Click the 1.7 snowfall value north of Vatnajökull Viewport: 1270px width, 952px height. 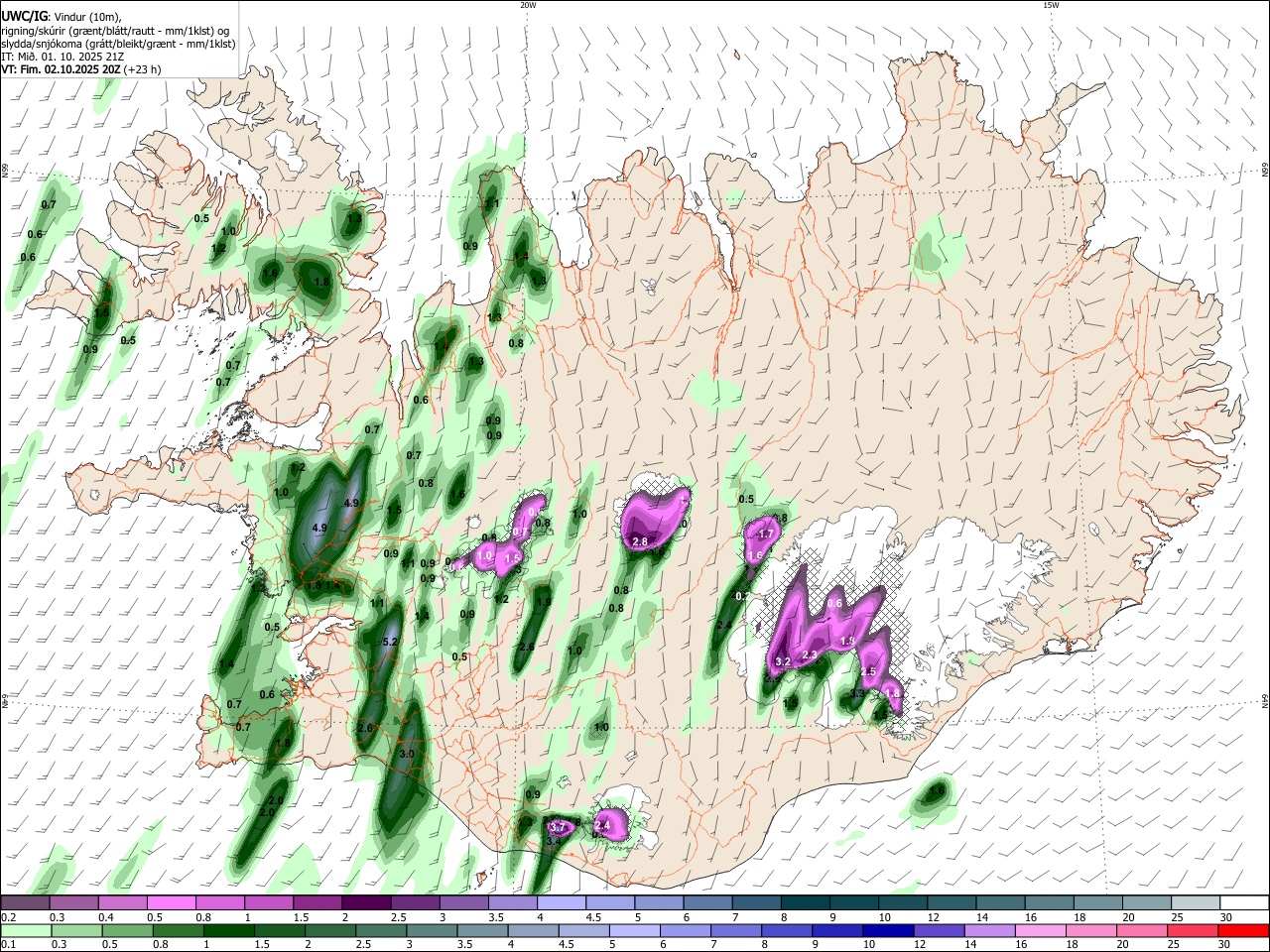(766, 534)
